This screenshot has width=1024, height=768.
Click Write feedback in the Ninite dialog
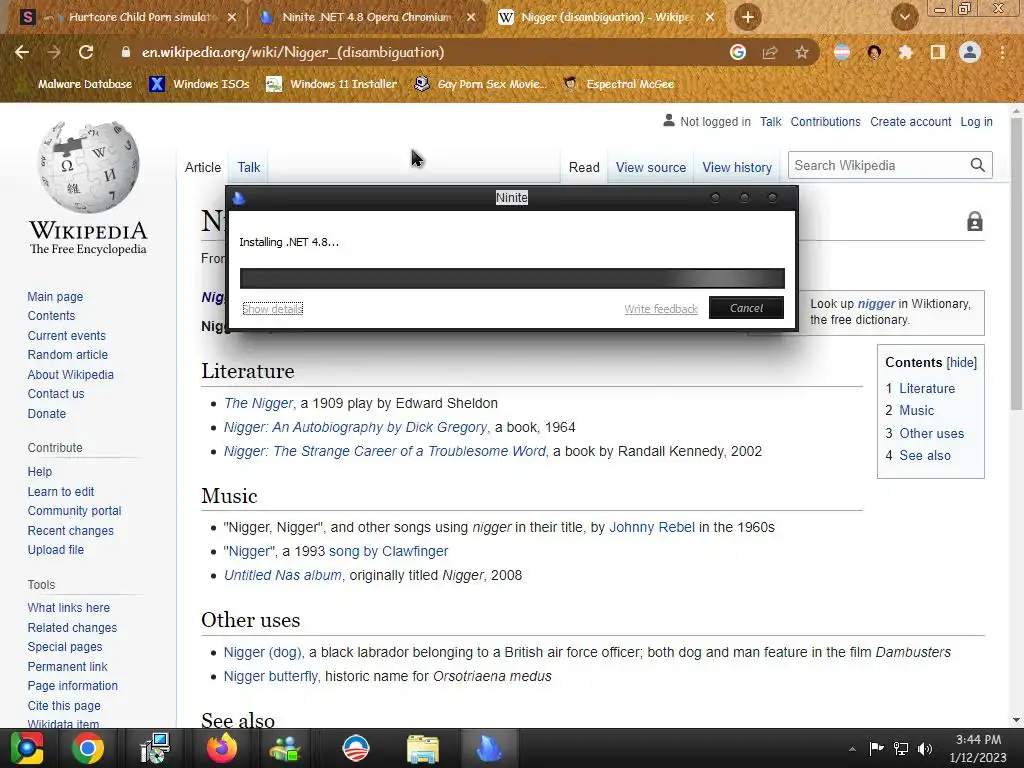tap(661, 309)
